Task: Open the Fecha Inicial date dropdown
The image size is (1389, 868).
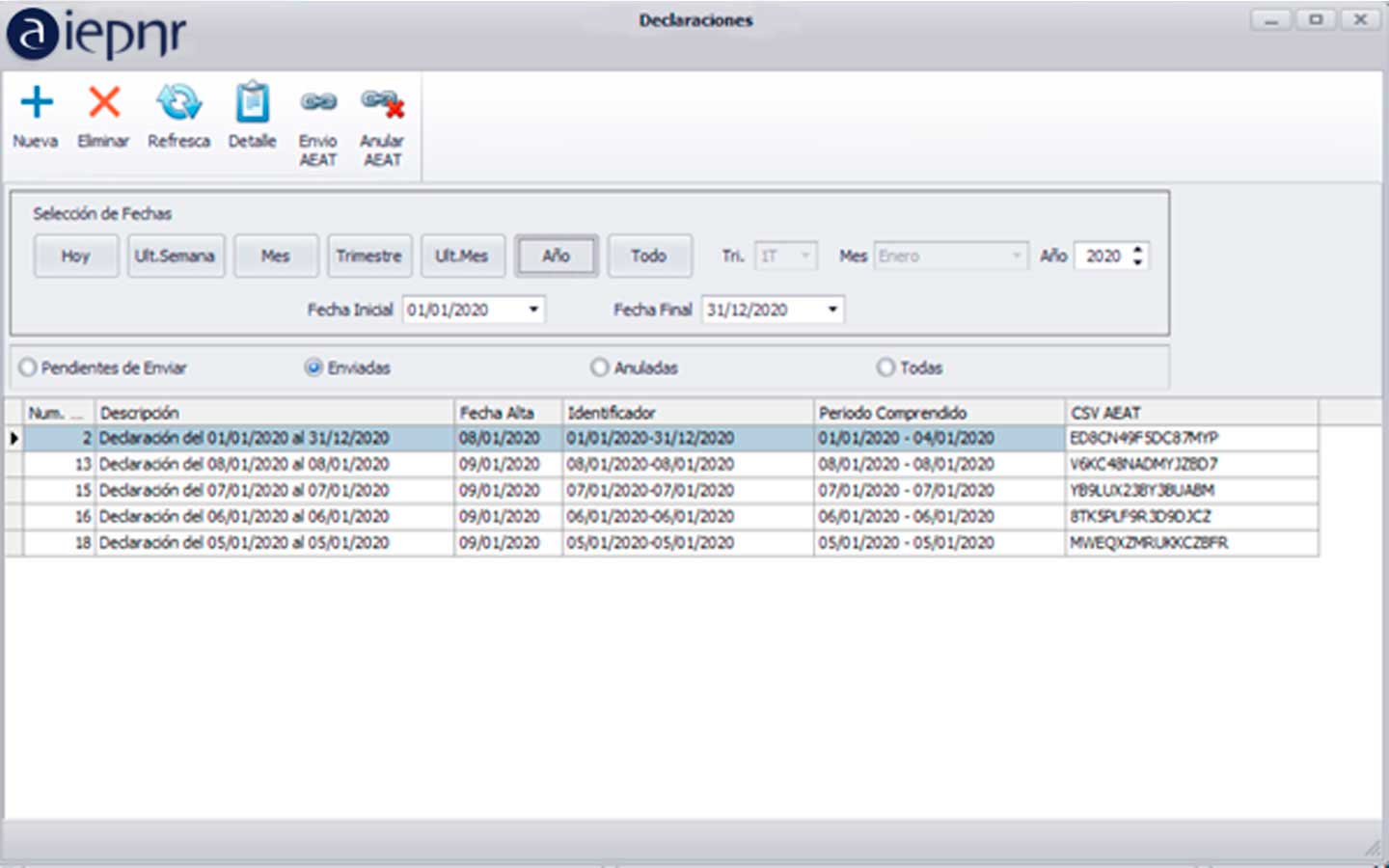Action: pos(533,310)
